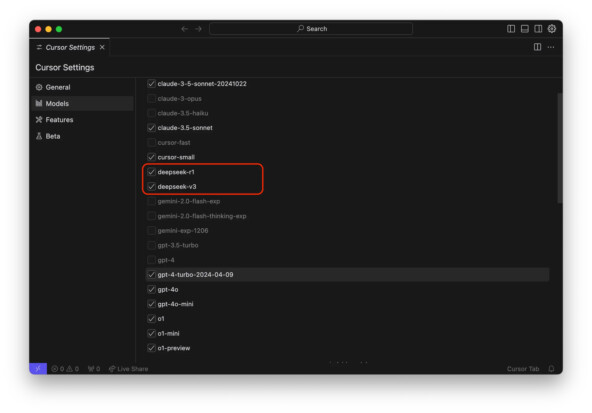Toggle the secondary sidebar layout icon
The image size is (592, 413).
pos(538,29)
